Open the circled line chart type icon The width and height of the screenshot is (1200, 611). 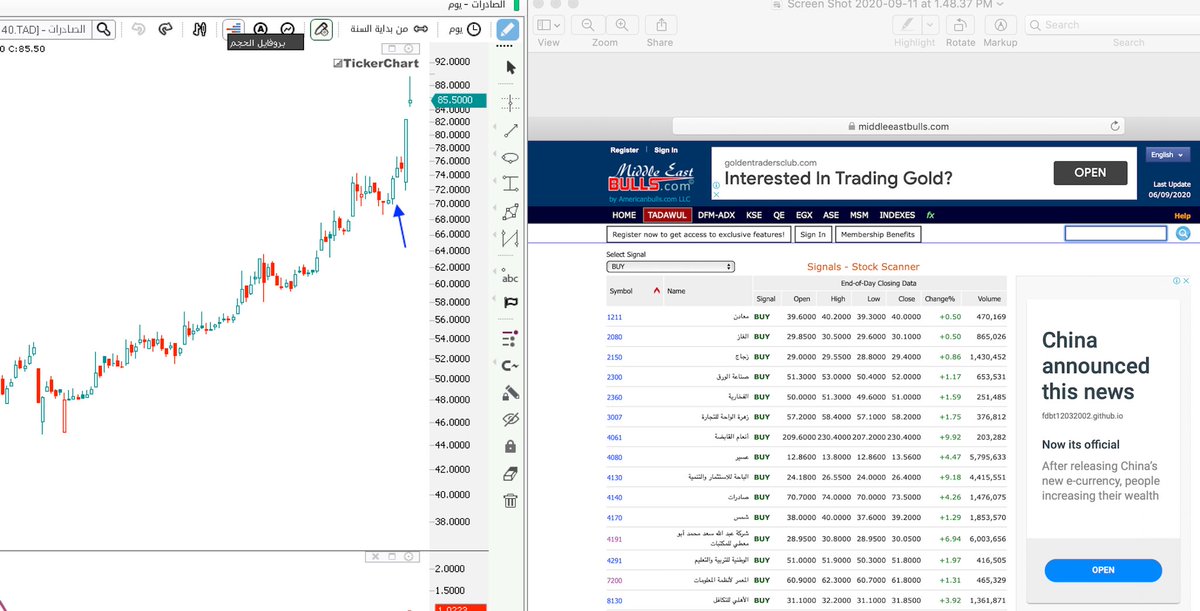pyautogui.click(x=288, y=30)
